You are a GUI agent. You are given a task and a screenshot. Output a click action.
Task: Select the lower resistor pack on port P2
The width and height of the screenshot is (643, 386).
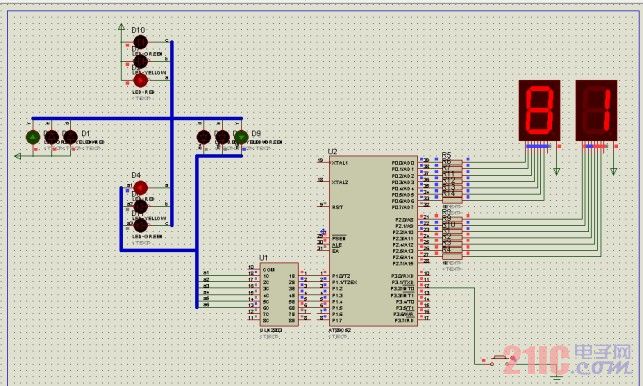pos(452,237)
